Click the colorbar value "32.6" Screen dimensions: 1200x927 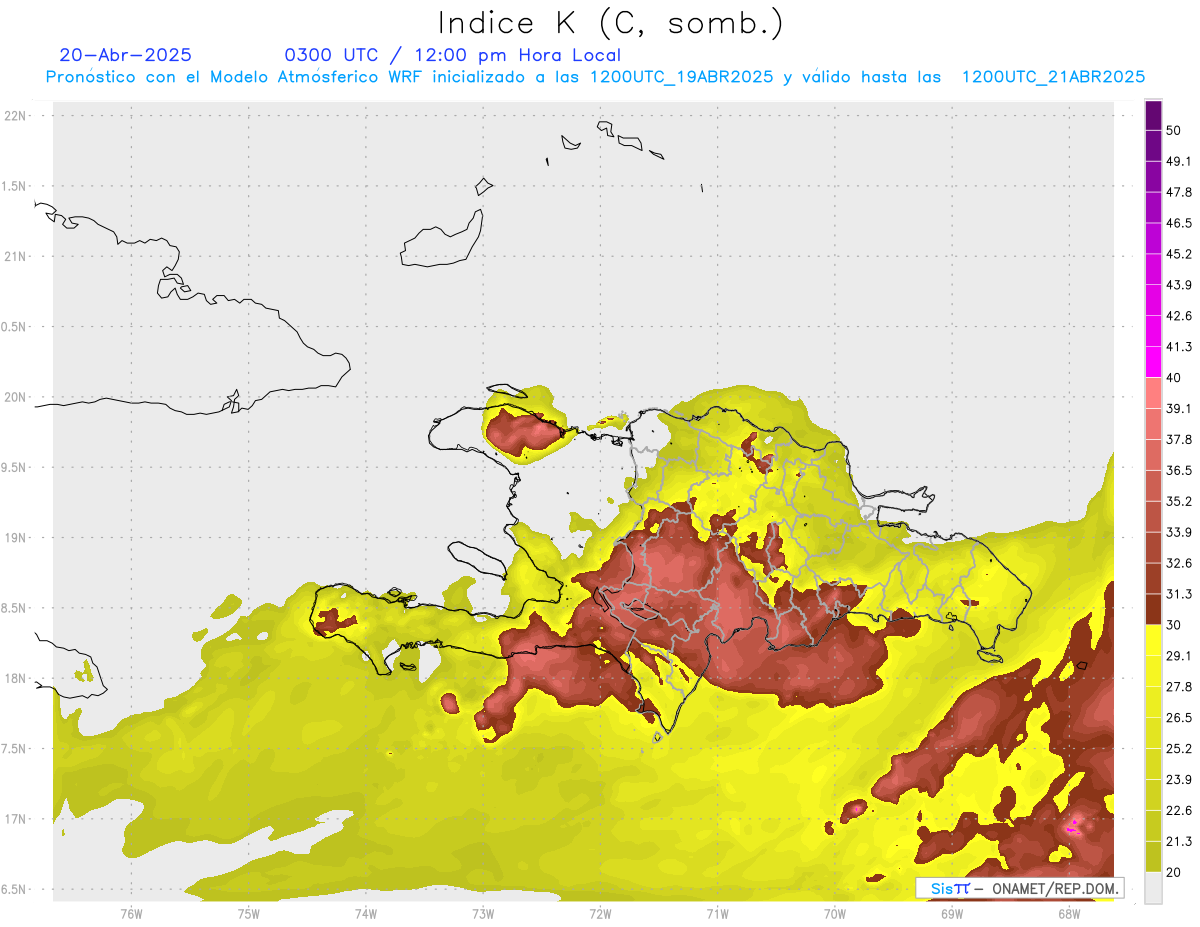pos(1179,564)
